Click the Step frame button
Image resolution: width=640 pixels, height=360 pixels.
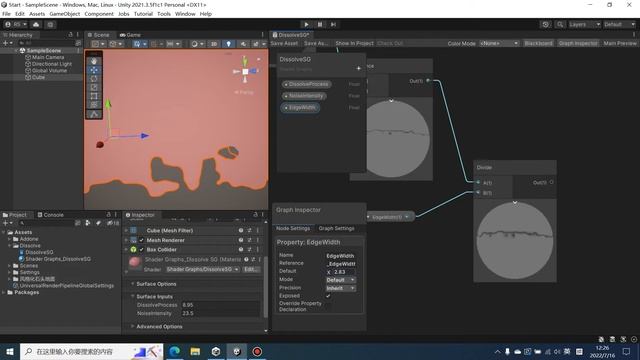(x=333, y=24)
